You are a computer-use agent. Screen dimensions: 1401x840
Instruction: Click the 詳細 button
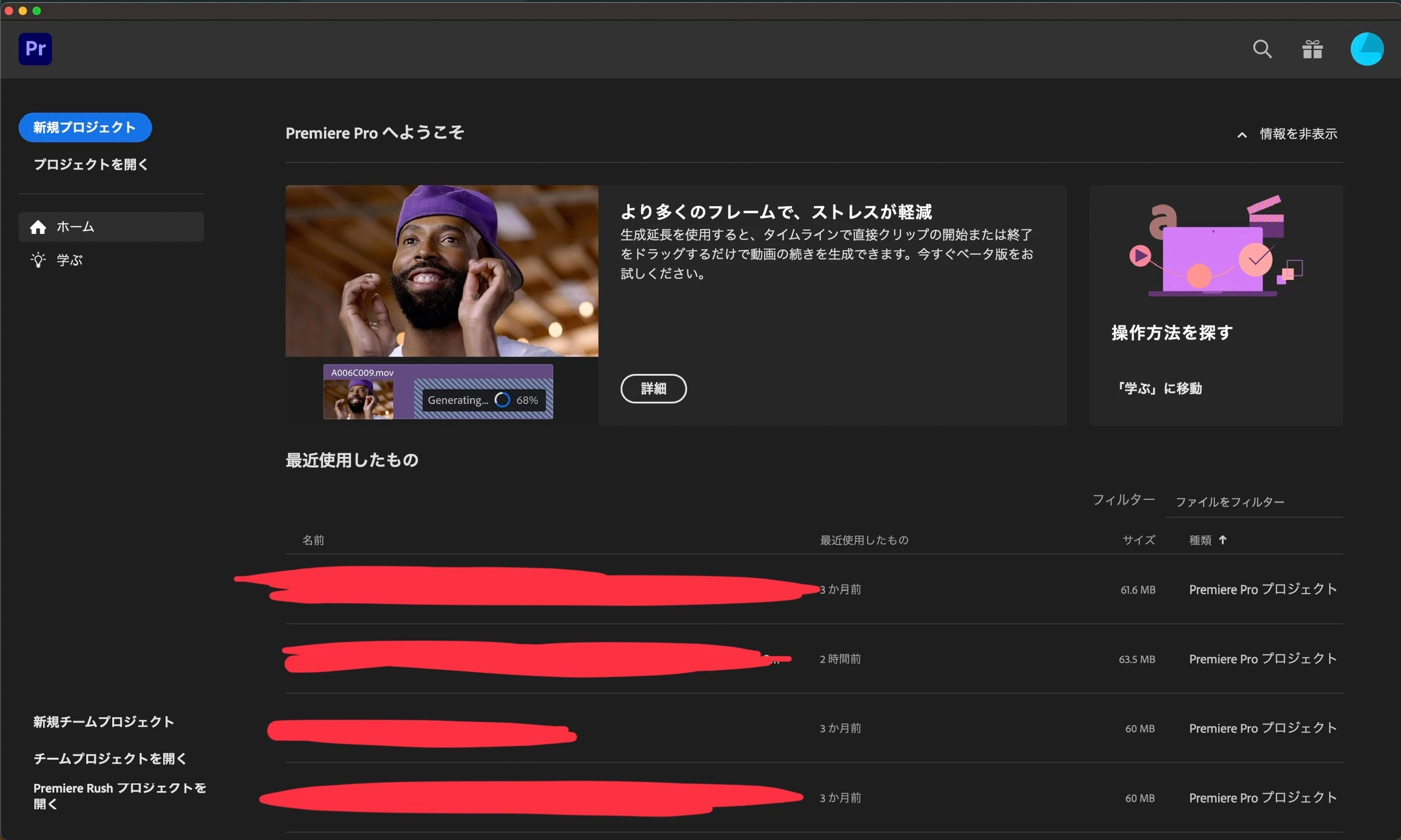(653, 388)
